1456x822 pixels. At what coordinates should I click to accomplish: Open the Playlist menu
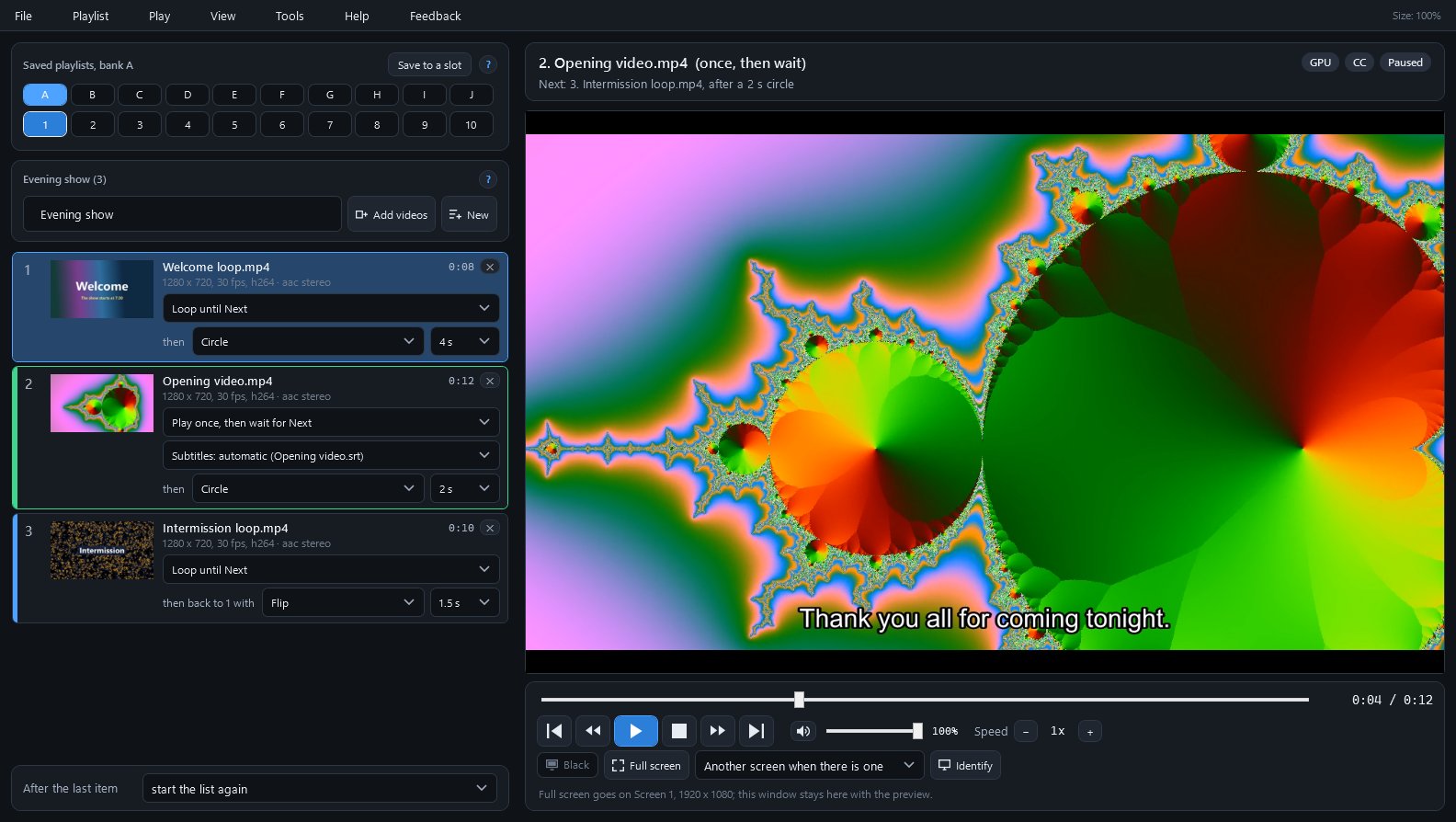tap(91, 16)
